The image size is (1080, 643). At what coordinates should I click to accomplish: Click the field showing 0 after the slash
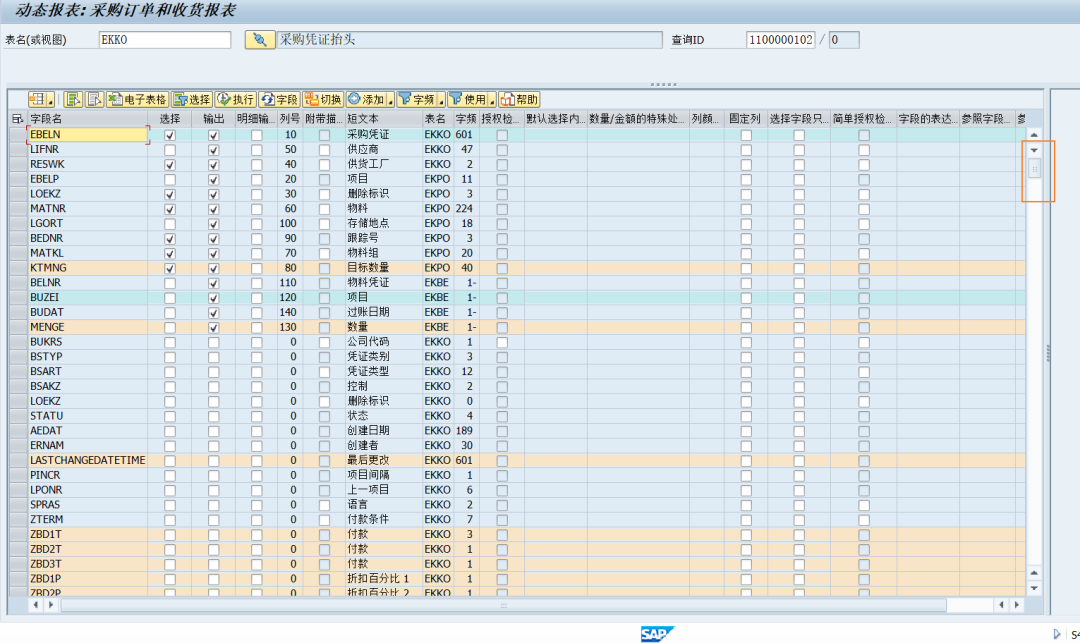(844, 40)
